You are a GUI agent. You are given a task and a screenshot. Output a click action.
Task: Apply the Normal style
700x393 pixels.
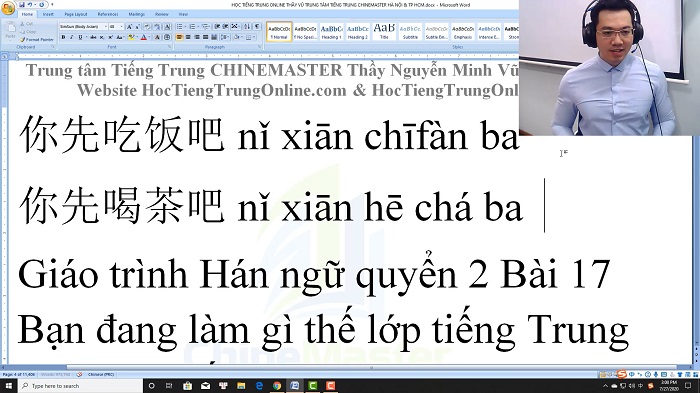pos(279,32)
